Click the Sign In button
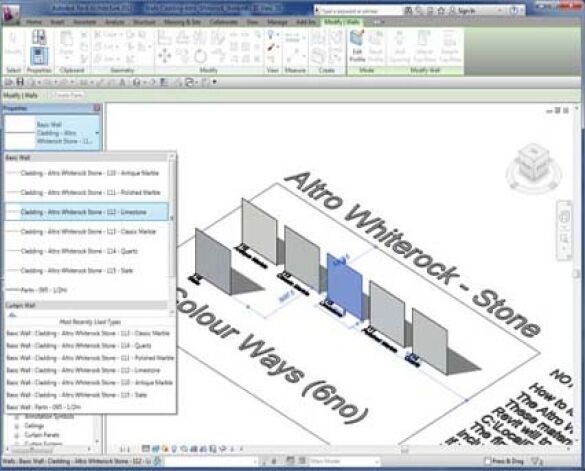The image size is (585, 471). point(462,11)
